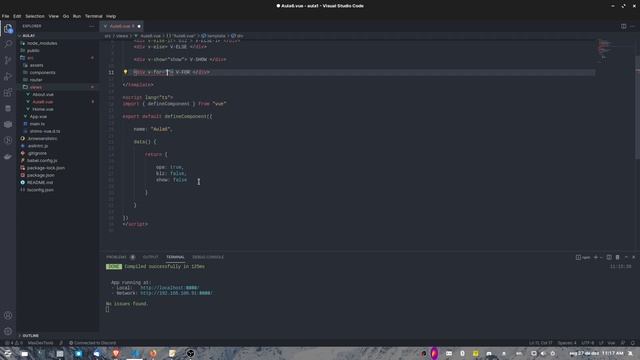Click the Spaces: 4 indentation status item
640x360 pixels.
tap(567, 343)
